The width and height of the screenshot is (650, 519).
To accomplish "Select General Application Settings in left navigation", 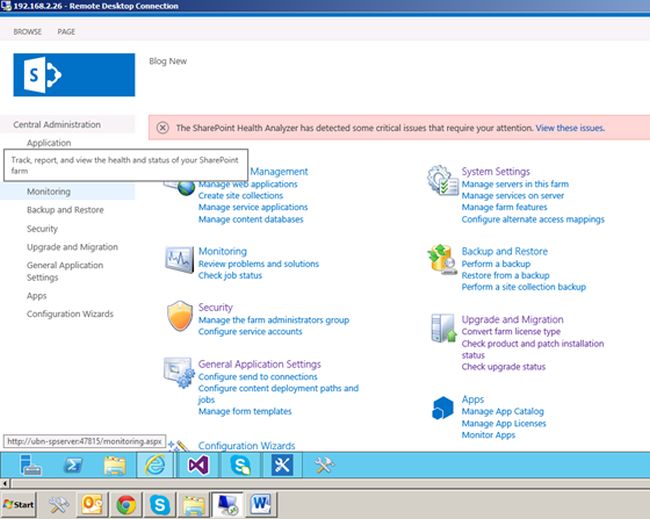I will coord(65,271).
